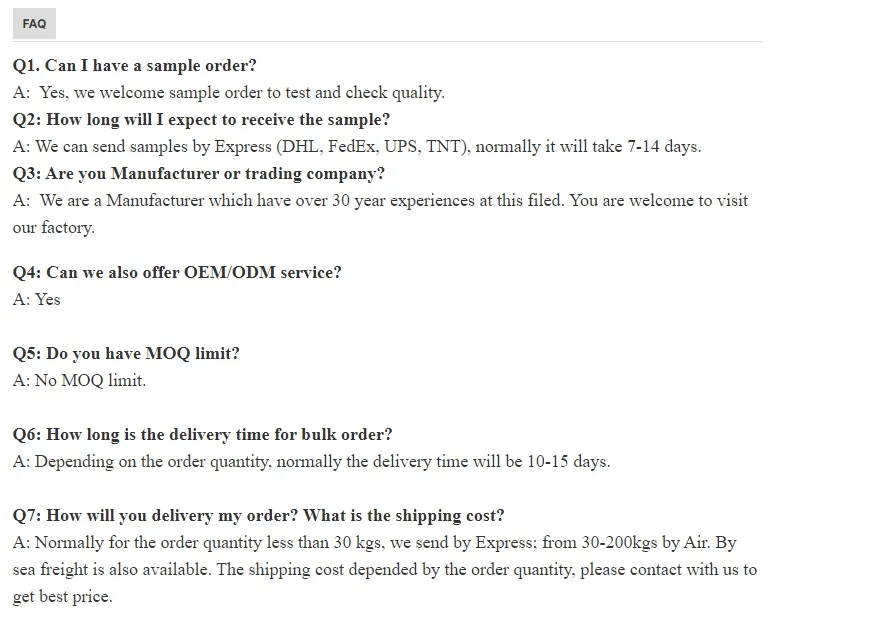Select the answer line mentioning 30 year experiences
This screenshot has width=871, height=636.
[x=380, y=201]
